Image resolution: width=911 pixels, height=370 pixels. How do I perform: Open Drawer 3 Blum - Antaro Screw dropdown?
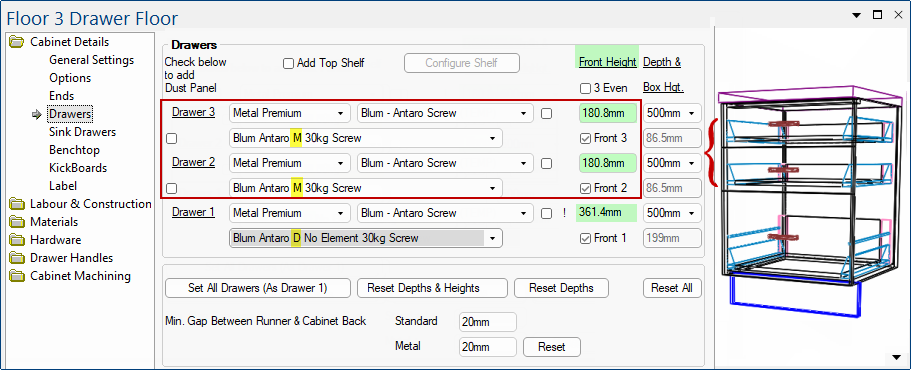click(445, 113)
